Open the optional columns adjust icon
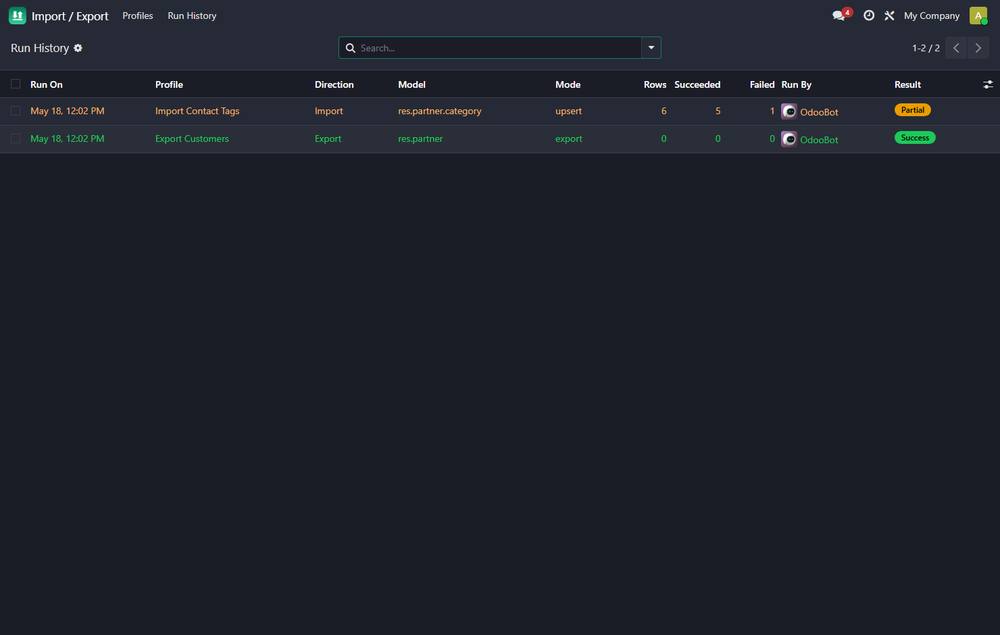The image size is (1000, 635). [x=988, y=84]
